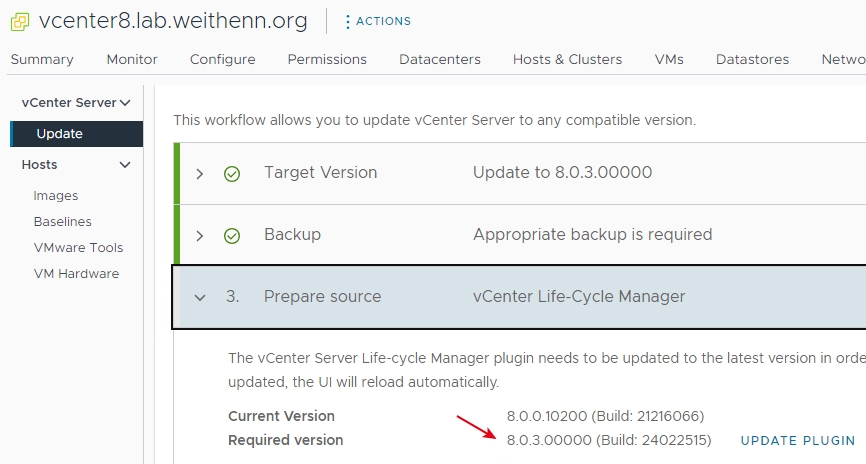This screenshot has width=866, height=464.
Task: Click the Prepare source step title
Action: click(x=323, y=297)
